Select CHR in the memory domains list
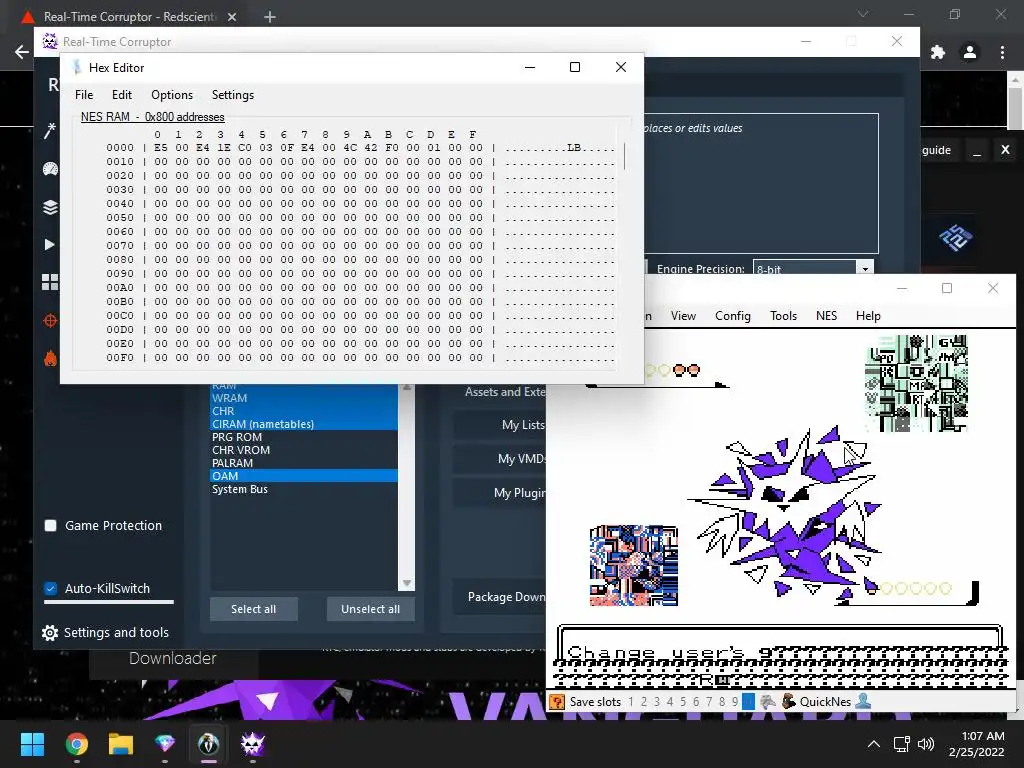 [x=304, y=411]
